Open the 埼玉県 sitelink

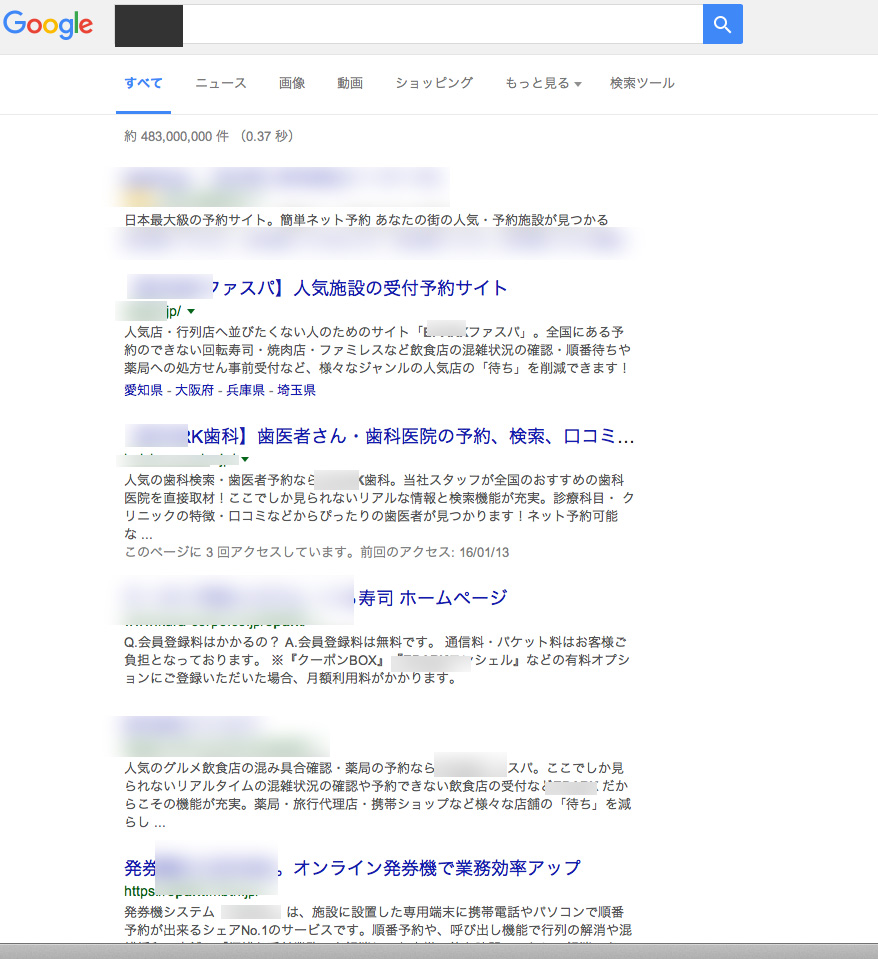point(297,390)
